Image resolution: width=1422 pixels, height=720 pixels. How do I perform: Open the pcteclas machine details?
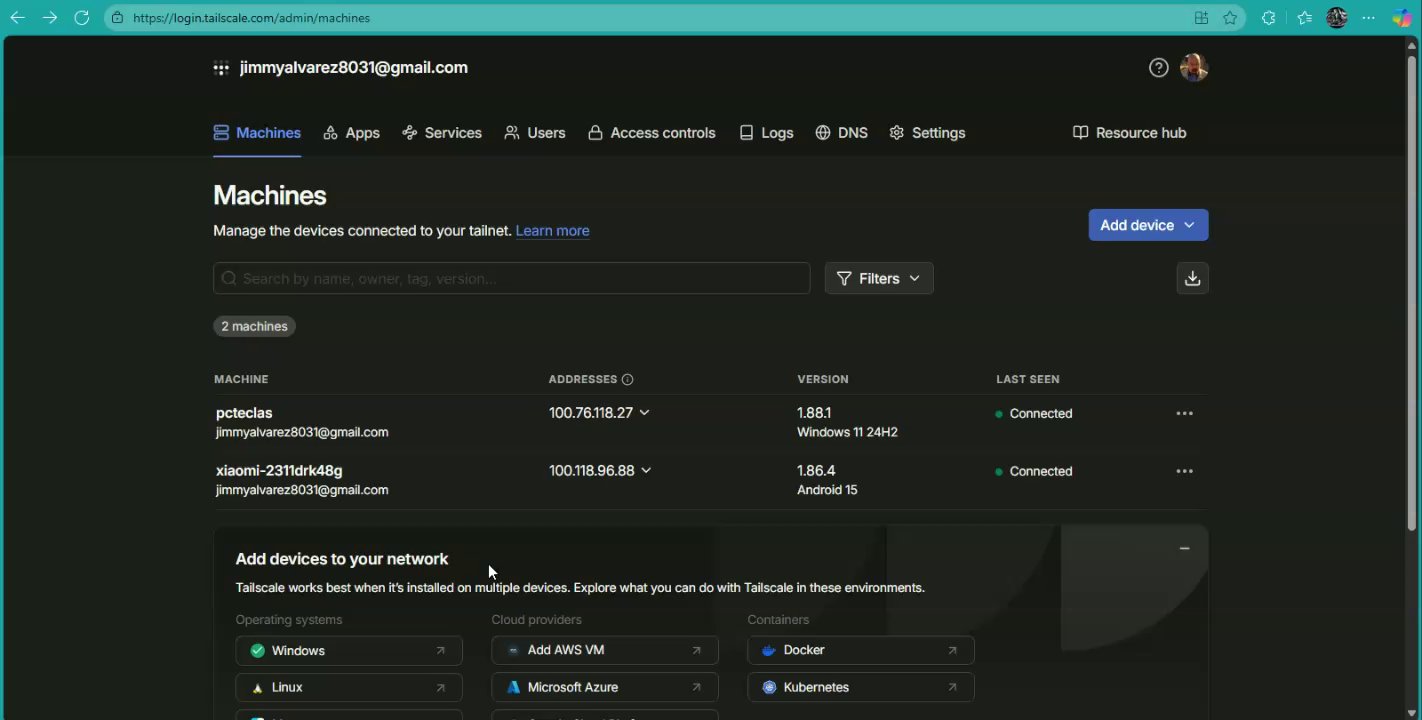(x=244, y=413)
